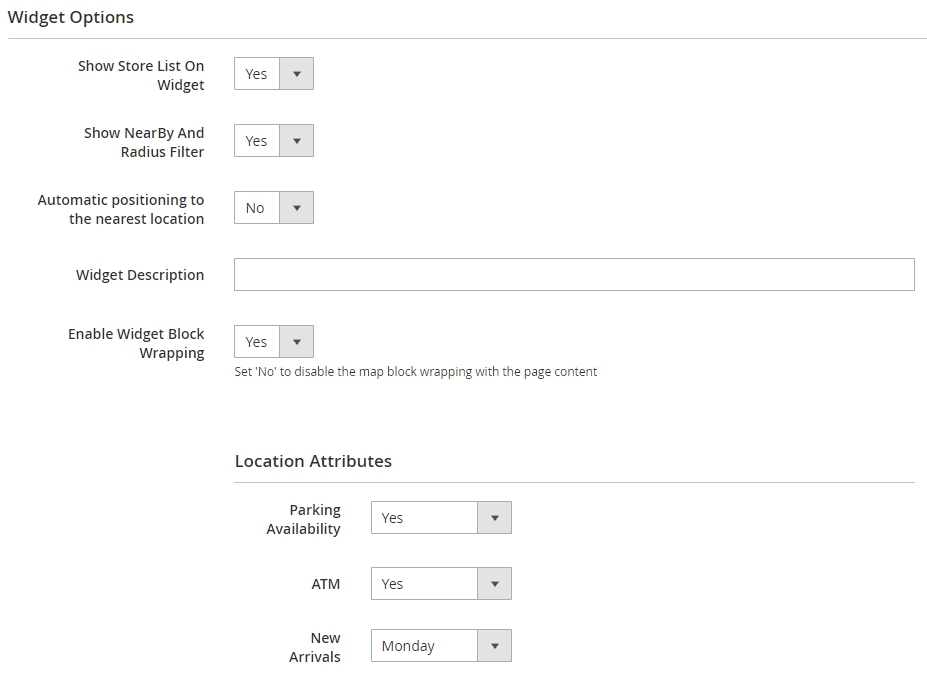Viewport: 927px width, 674px height.
Task: Open the Automatic positioning to nearest location dropdown
Action: 274,208
